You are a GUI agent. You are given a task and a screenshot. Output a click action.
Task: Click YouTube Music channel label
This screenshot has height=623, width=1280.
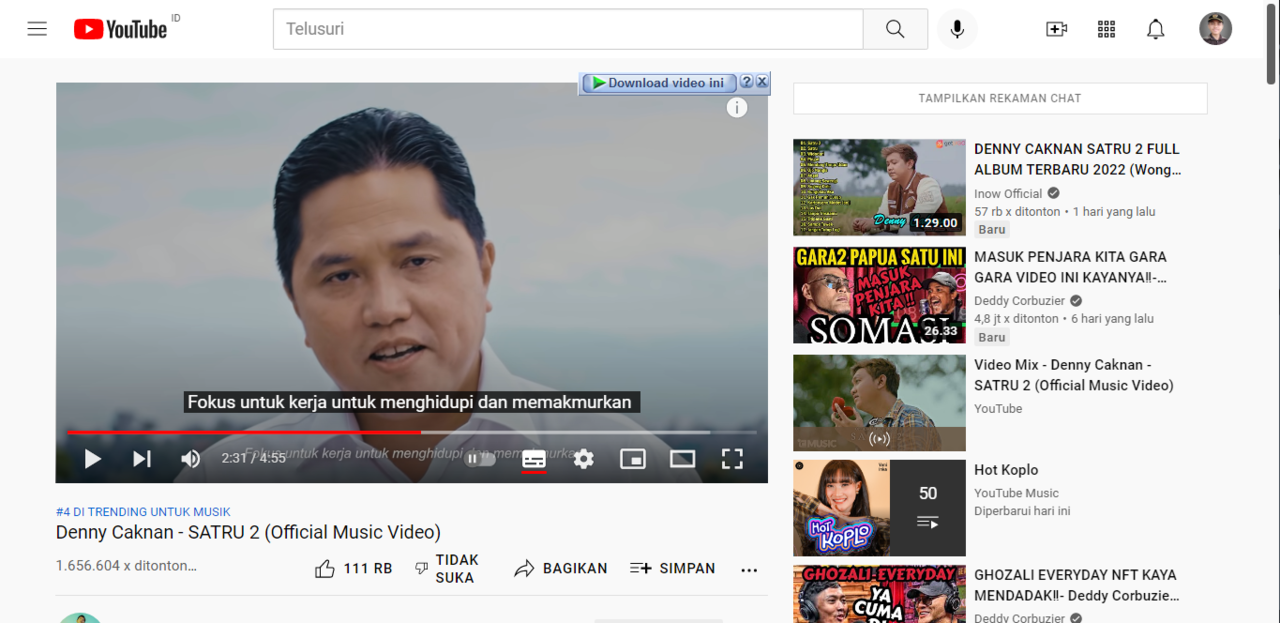coord(1016,493)
